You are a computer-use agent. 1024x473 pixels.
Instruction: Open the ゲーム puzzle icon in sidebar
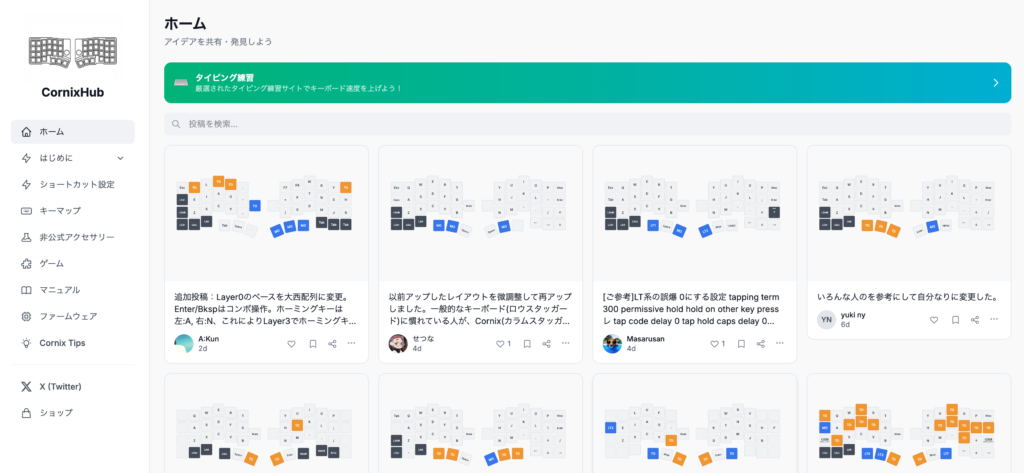[x=26, y=264]
